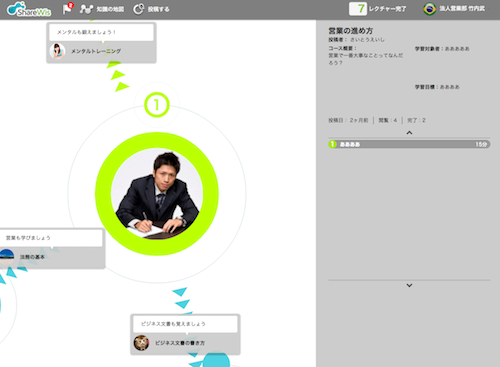Expand the lecture list with down chevron
Image resolution: width=500 pixels, height=367 pixels.
pos(409,285)
